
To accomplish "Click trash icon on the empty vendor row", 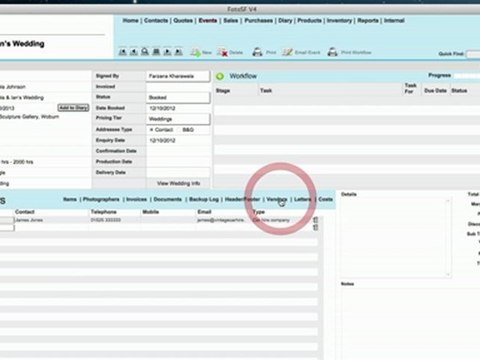I will point(315,227).
